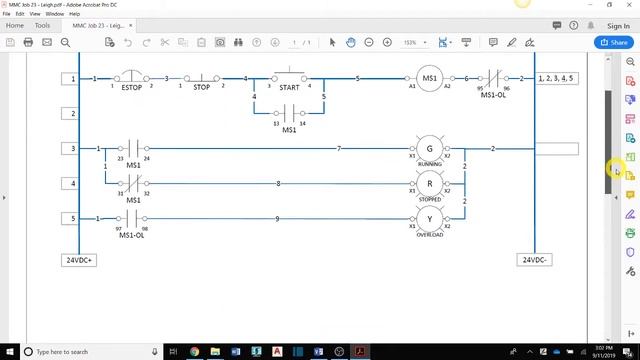Collapse the right tools pane

coord(631,333)
